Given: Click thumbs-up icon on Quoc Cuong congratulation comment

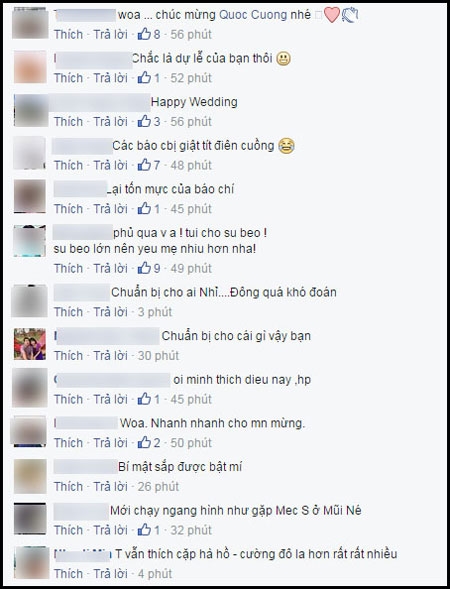Looking at the screenshot, I should tap(144, 34).
